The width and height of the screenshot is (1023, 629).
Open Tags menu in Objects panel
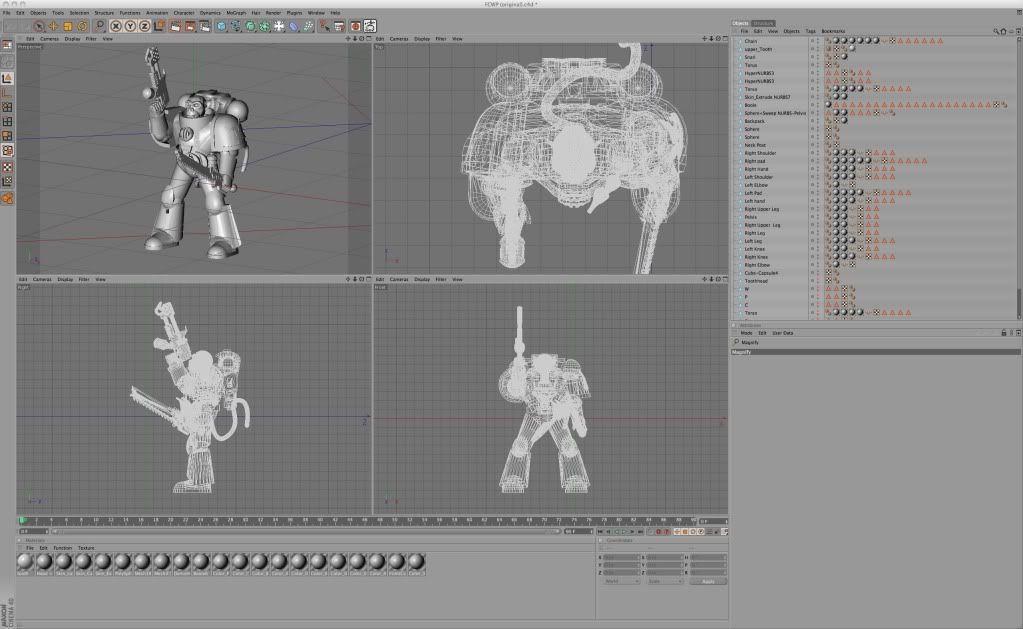(x=810, y=31)
